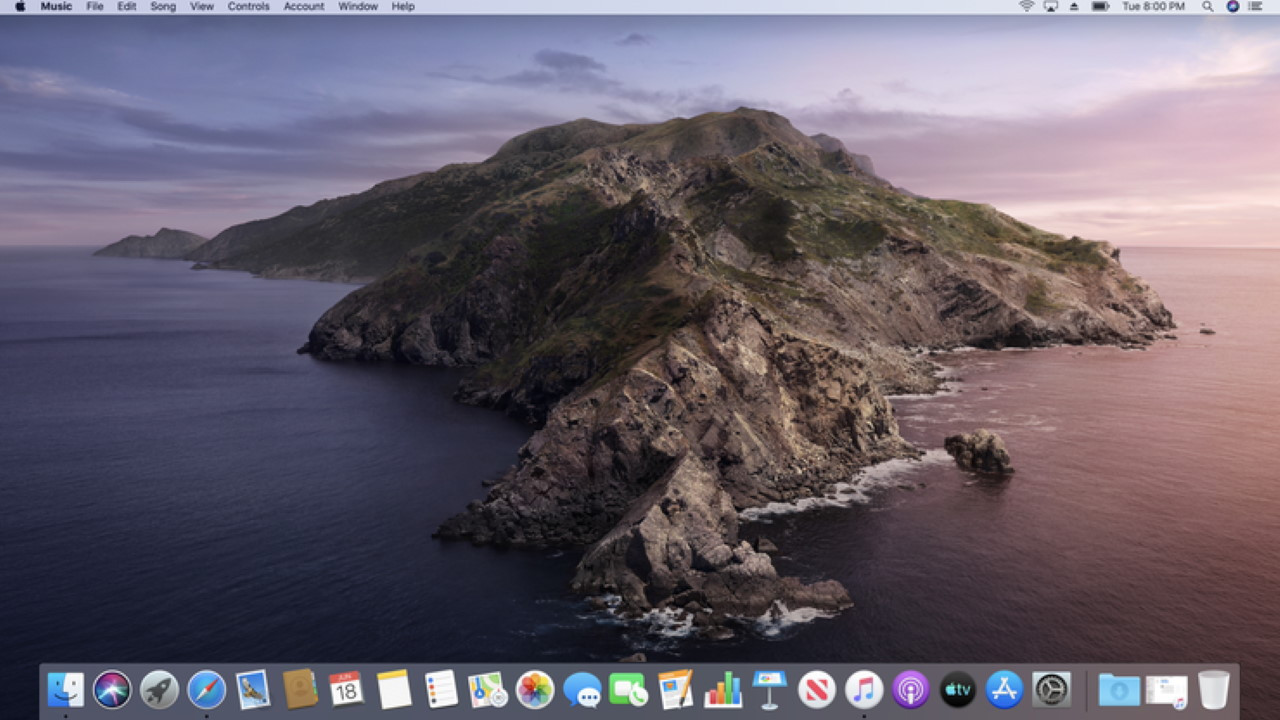
Task: Open the App Store
Action: click(1005, 689)
